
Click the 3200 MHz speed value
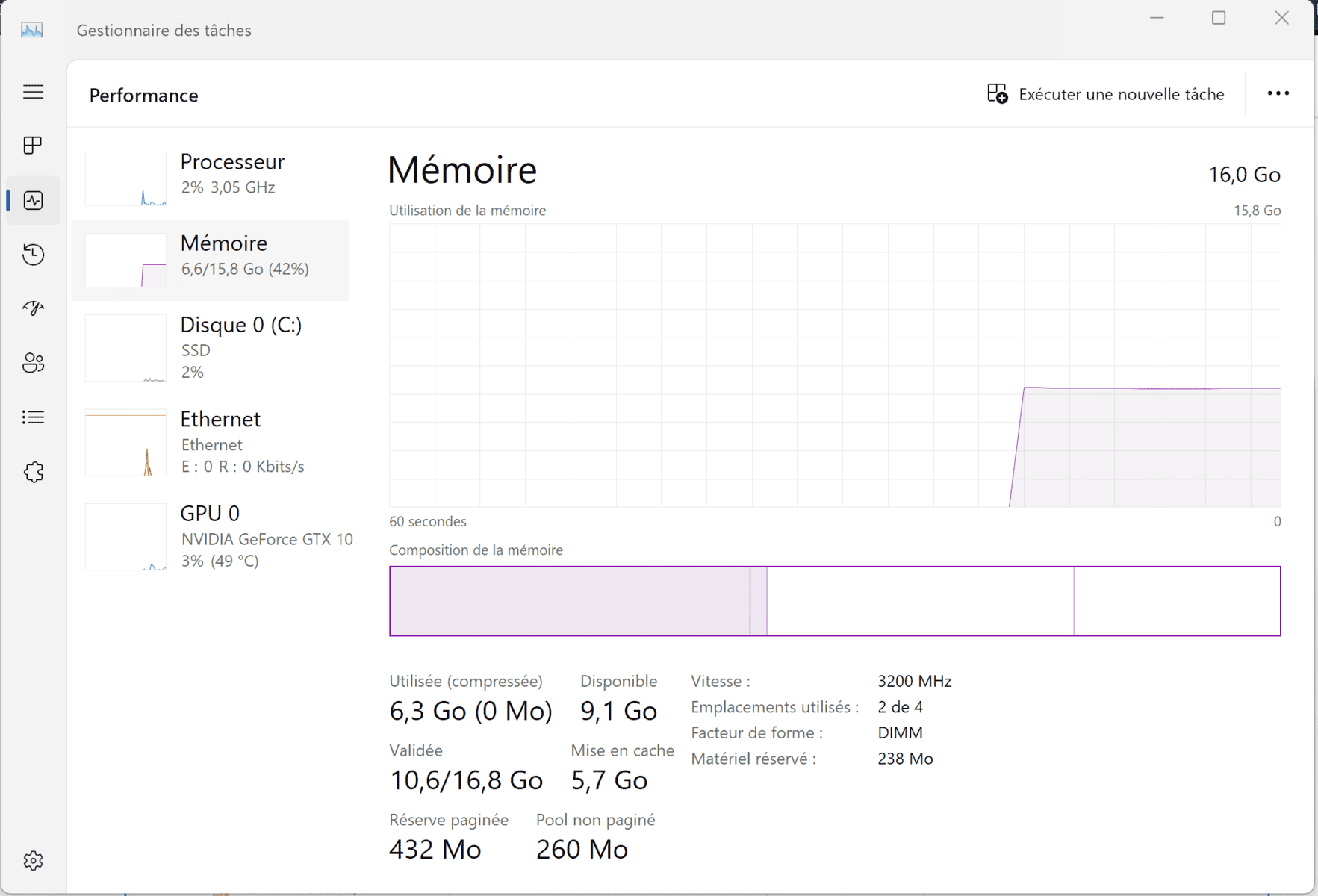pyautogui.click(x=915, y=681)
